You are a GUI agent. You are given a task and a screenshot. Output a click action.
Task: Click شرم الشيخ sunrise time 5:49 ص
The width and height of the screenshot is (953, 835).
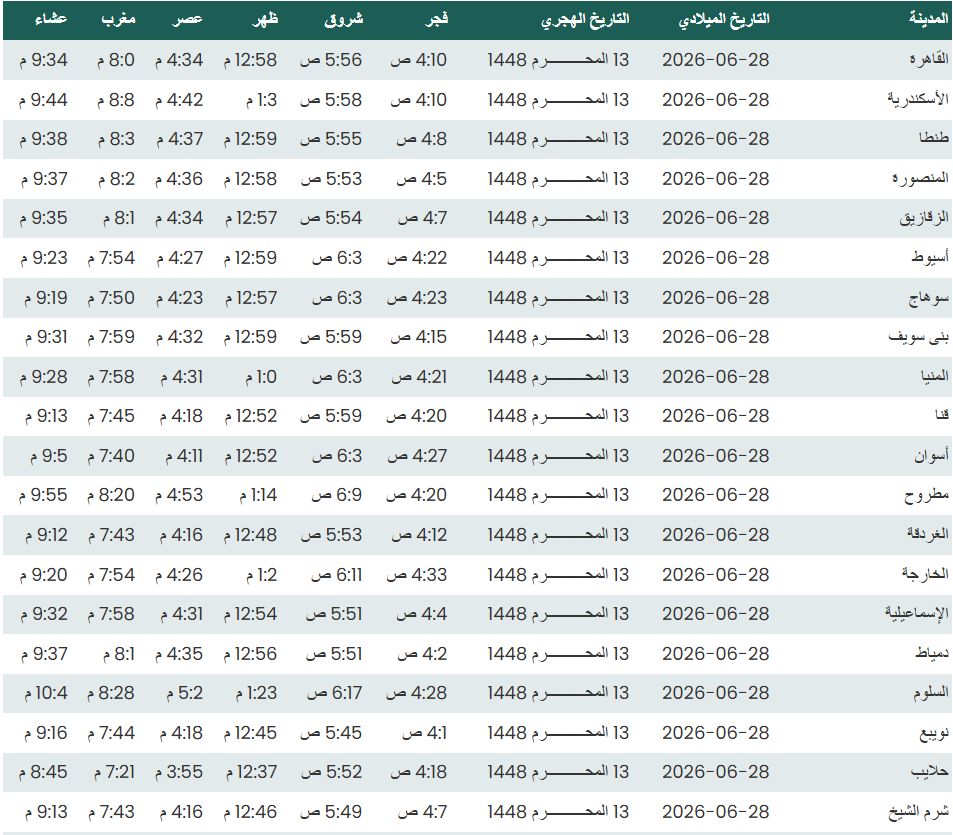pos(331,812)
